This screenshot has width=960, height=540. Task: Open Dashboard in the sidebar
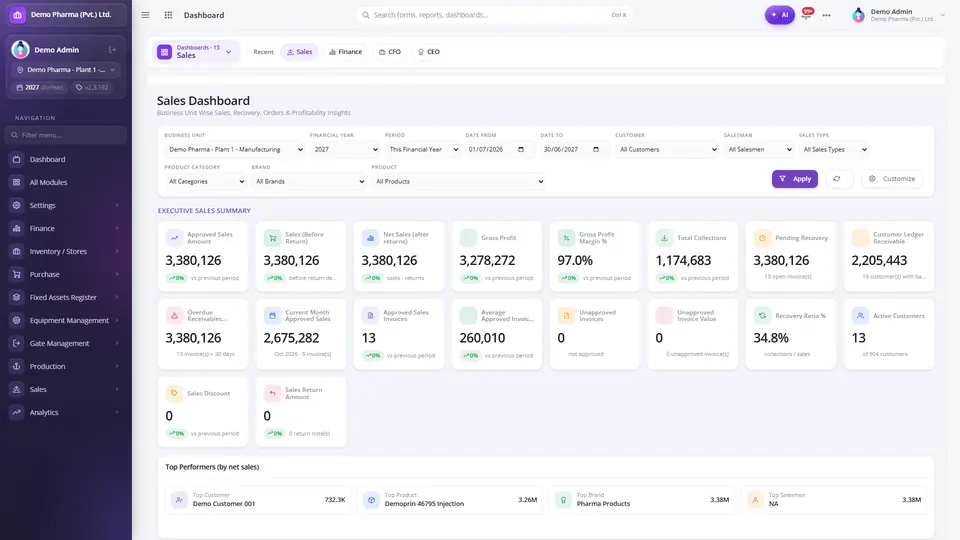click(66, 159)
